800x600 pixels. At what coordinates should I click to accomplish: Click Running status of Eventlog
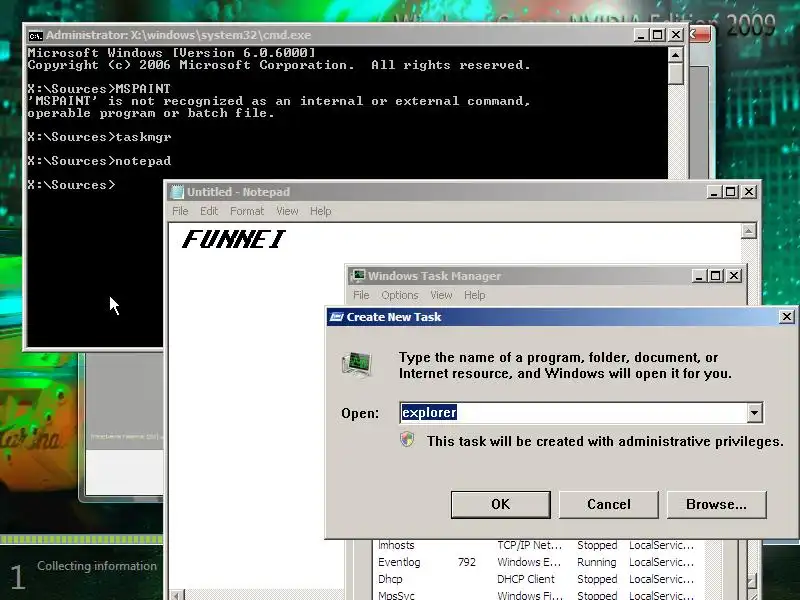(596, 562)
